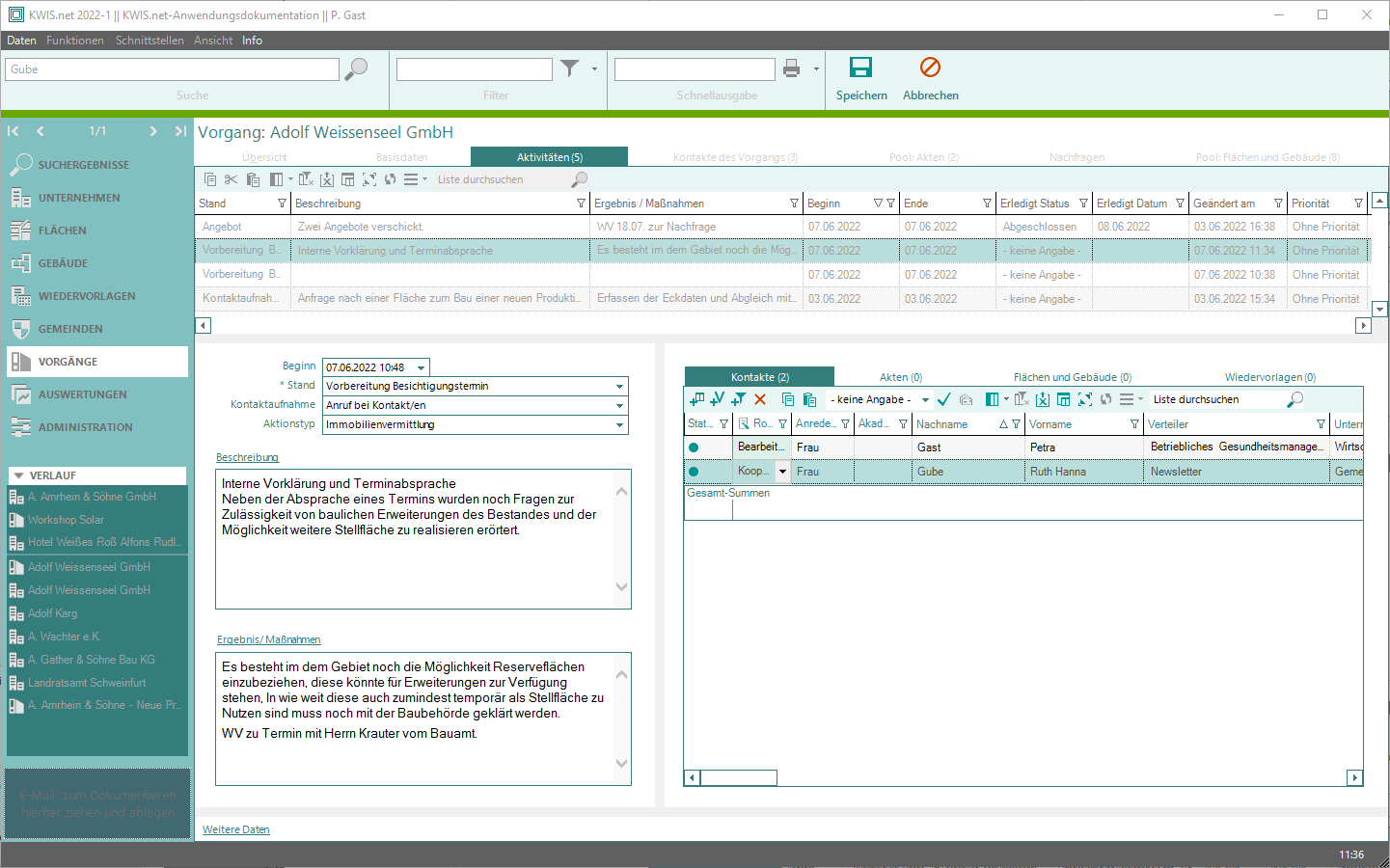The image size is (1390, 868).
Task: Collapse the VERLAUF section
Action: pos(18,475)
